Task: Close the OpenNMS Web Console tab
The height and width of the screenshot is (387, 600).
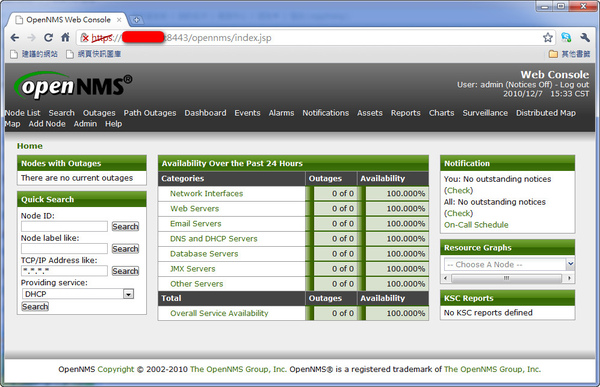Action: (x=119, y=20)
